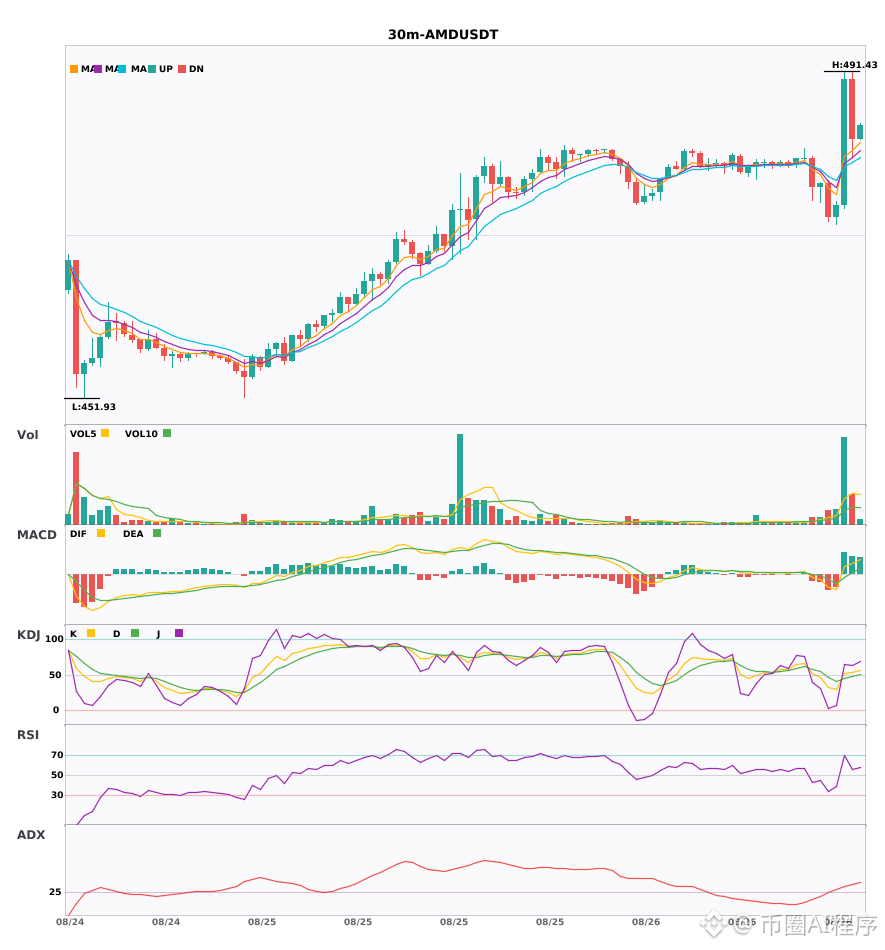Click the yellow DIF legend swatch
Screen dimensions: 885x950
101,533
